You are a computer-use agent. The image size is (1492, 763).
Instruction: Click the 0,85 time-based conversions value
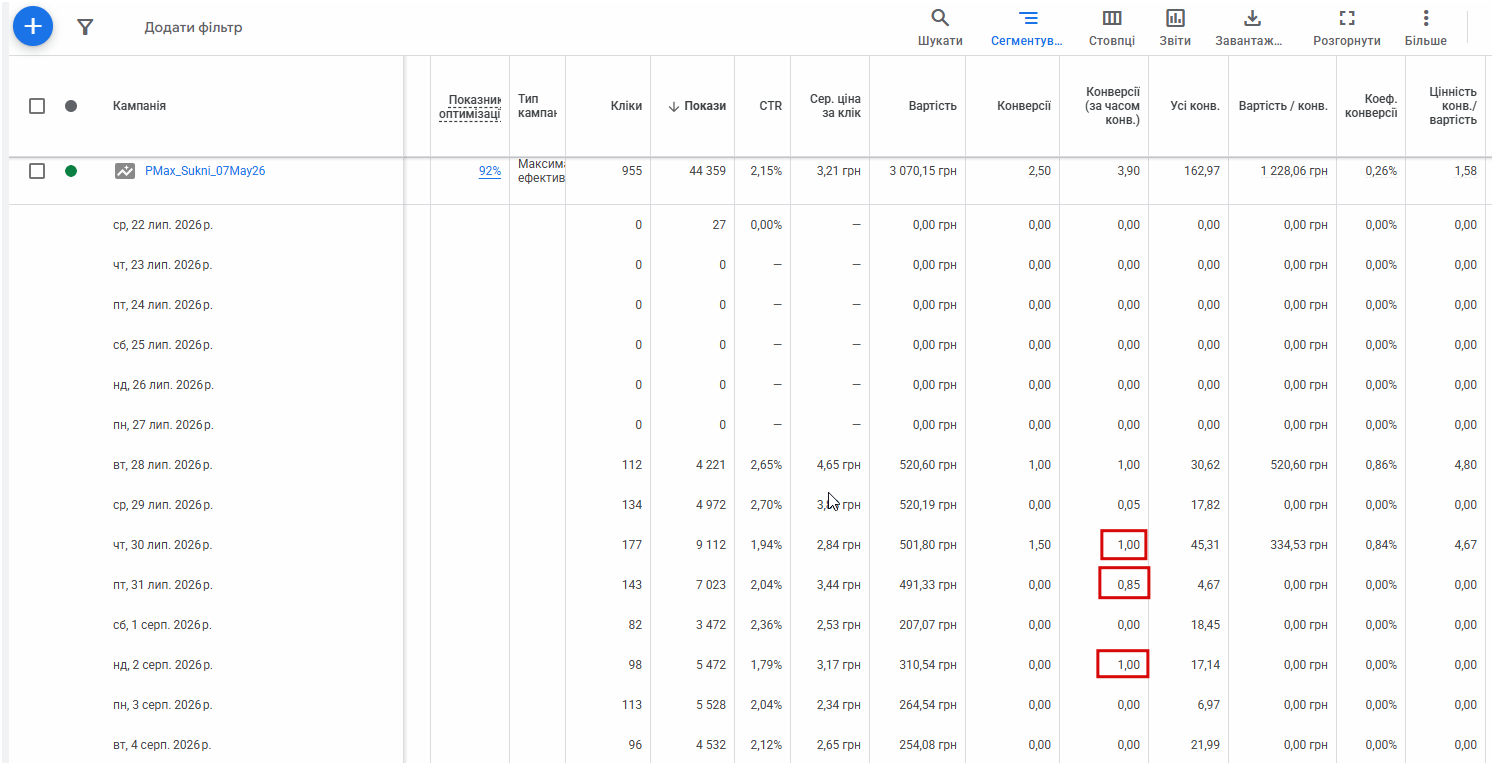pyautogui.click(x=1128, y=585)
